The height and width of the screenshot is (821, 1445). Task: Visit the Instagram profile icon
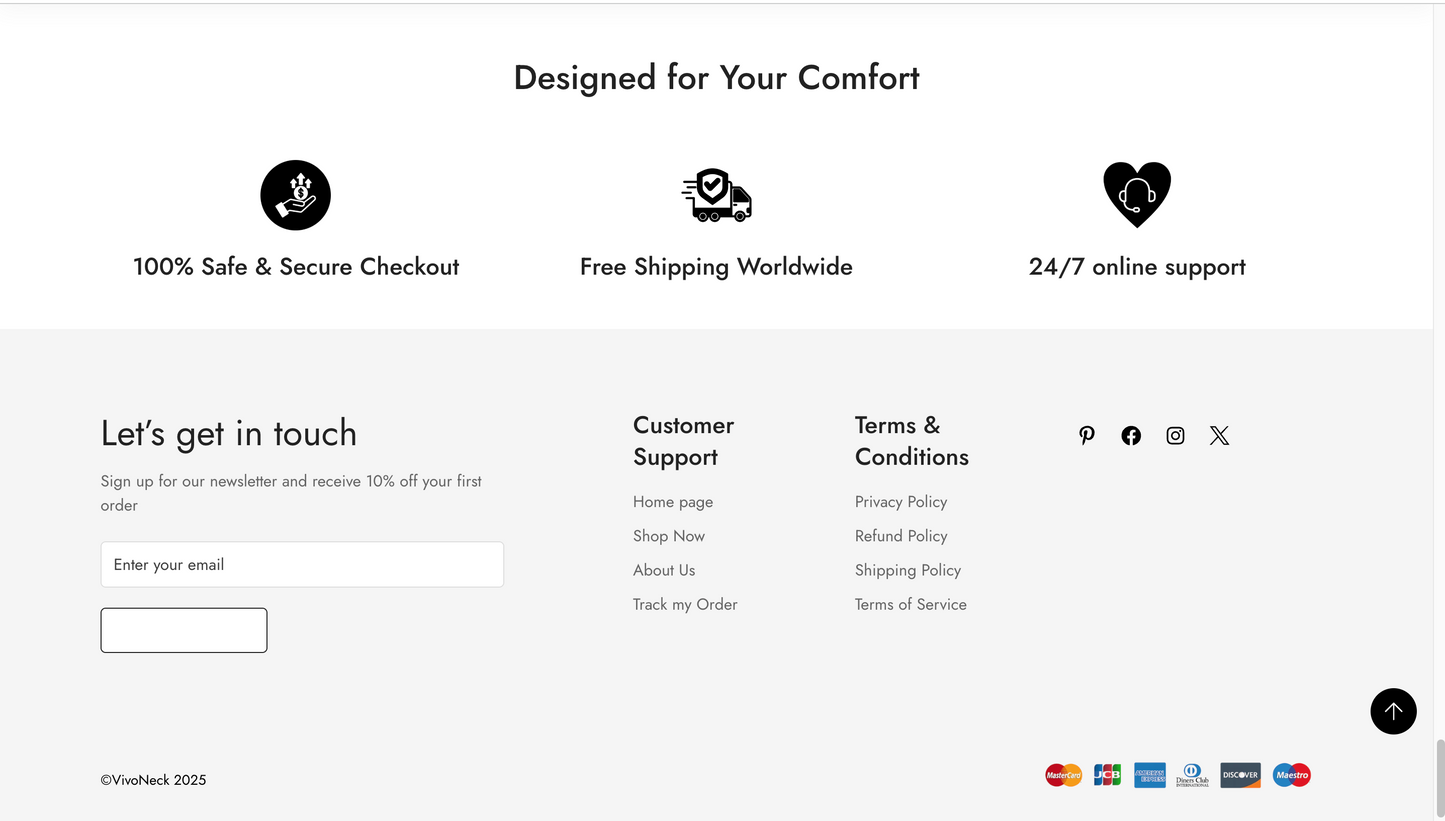click(1175, 435)
